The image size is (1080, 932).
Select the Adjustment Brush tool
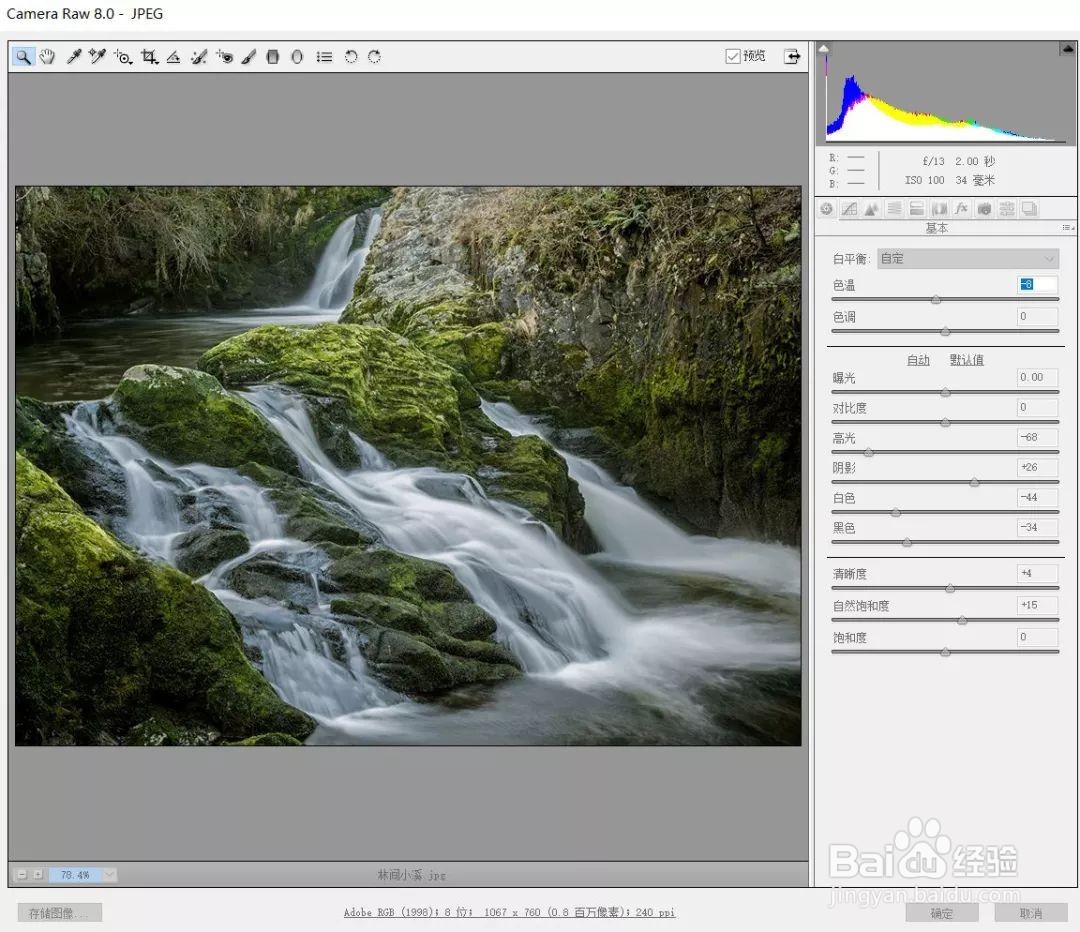[x=249, y=56]
